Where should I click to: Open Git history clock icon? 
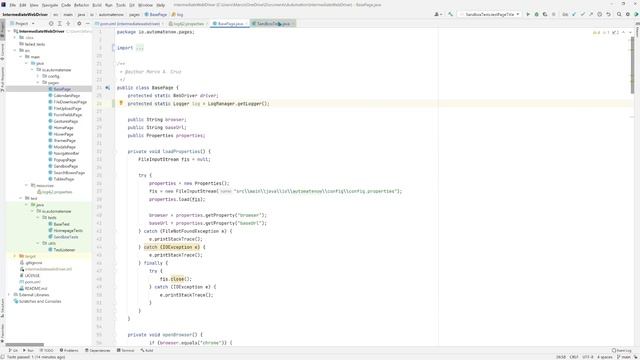tap(600, 14)
